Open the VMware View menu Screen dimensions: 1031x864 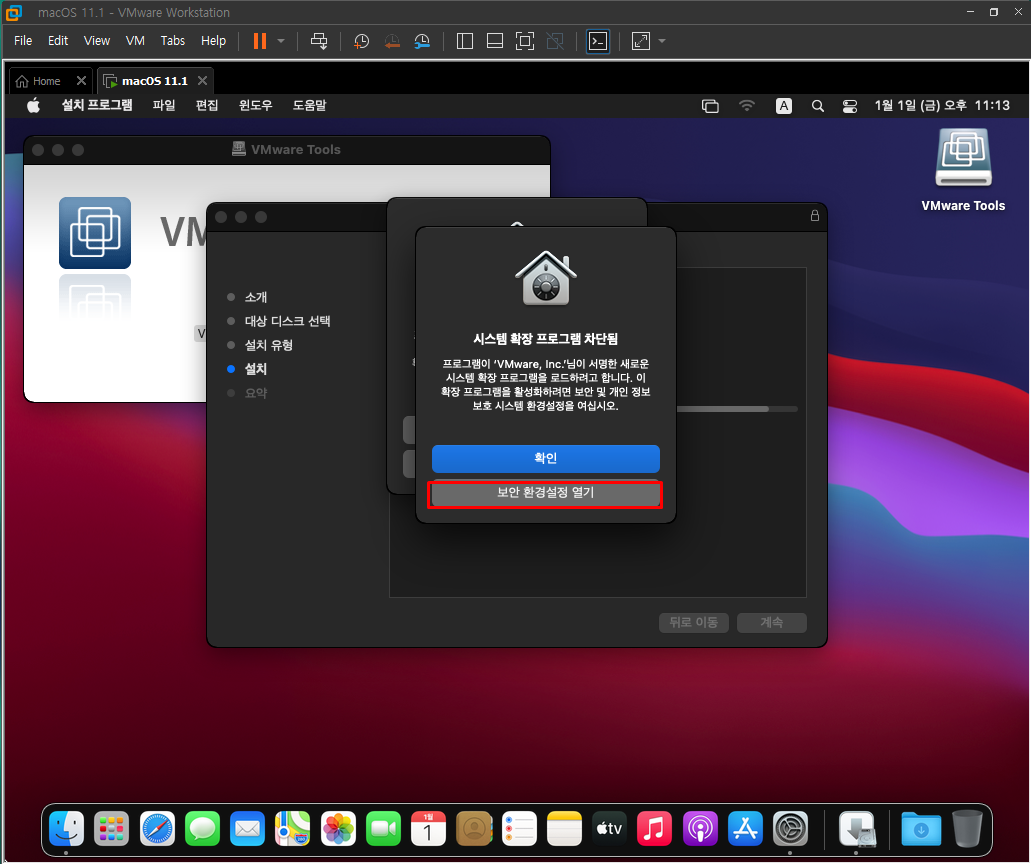point(97,41)
